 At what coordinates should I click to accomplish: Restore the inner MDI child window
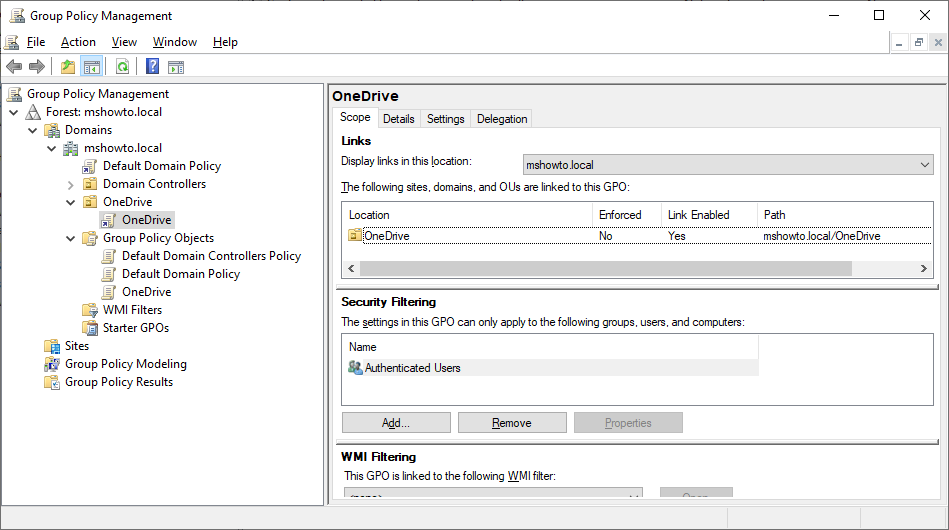tap(919, 42)
